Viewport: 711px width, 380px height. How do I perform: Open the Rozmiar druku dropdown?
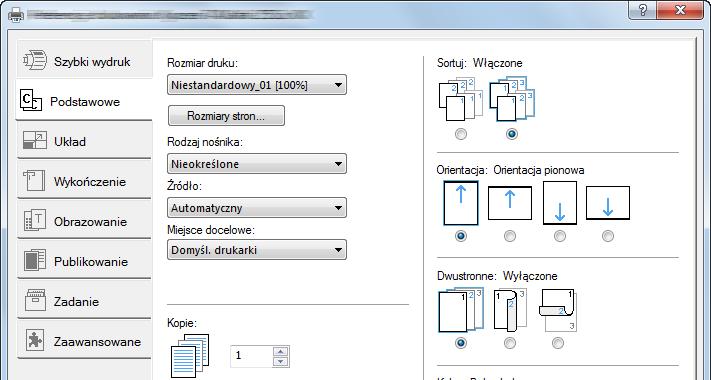(x=257, y=85)
